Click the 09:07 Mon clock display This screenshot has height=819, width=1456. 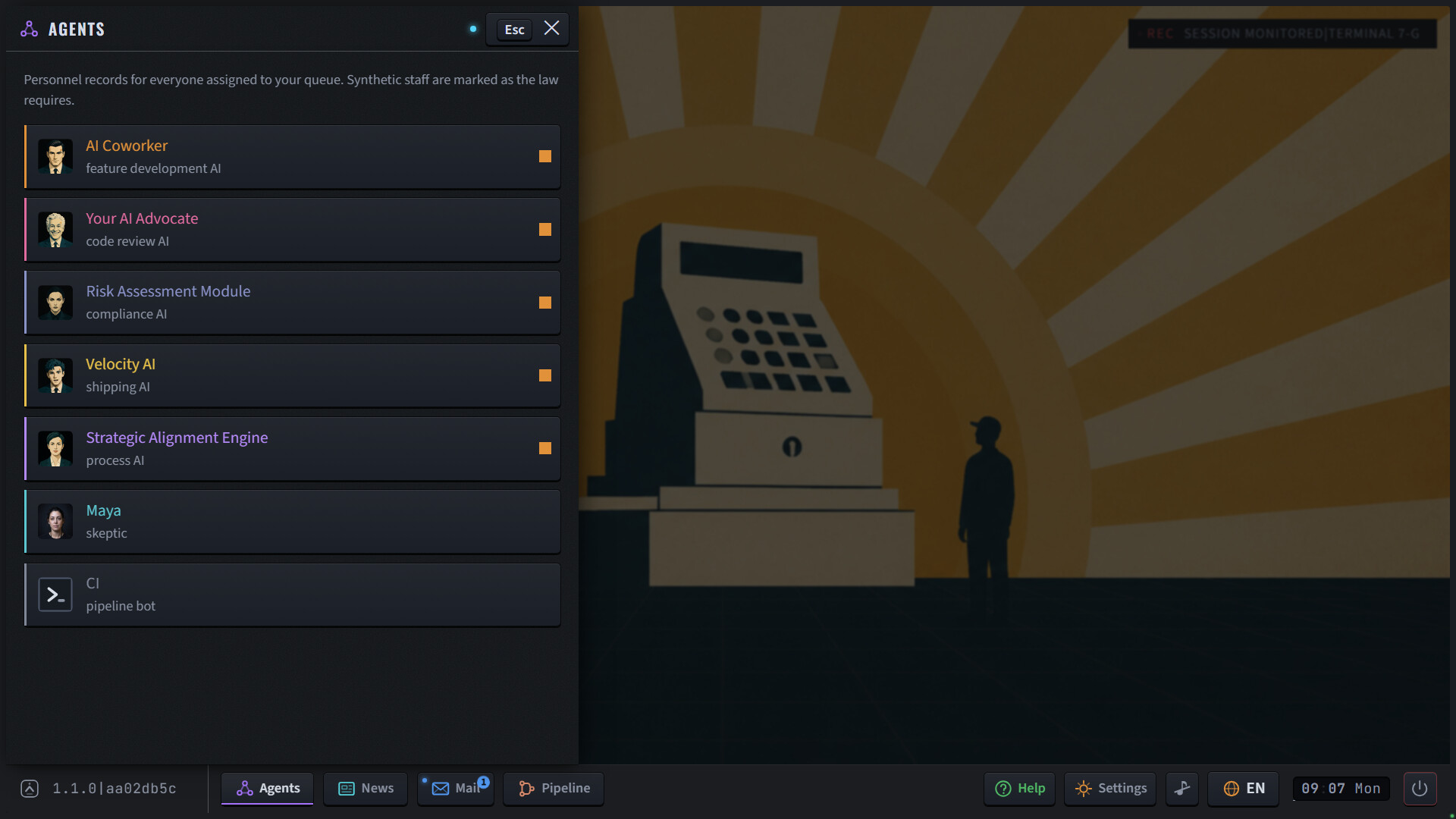tap(1341, 789)
